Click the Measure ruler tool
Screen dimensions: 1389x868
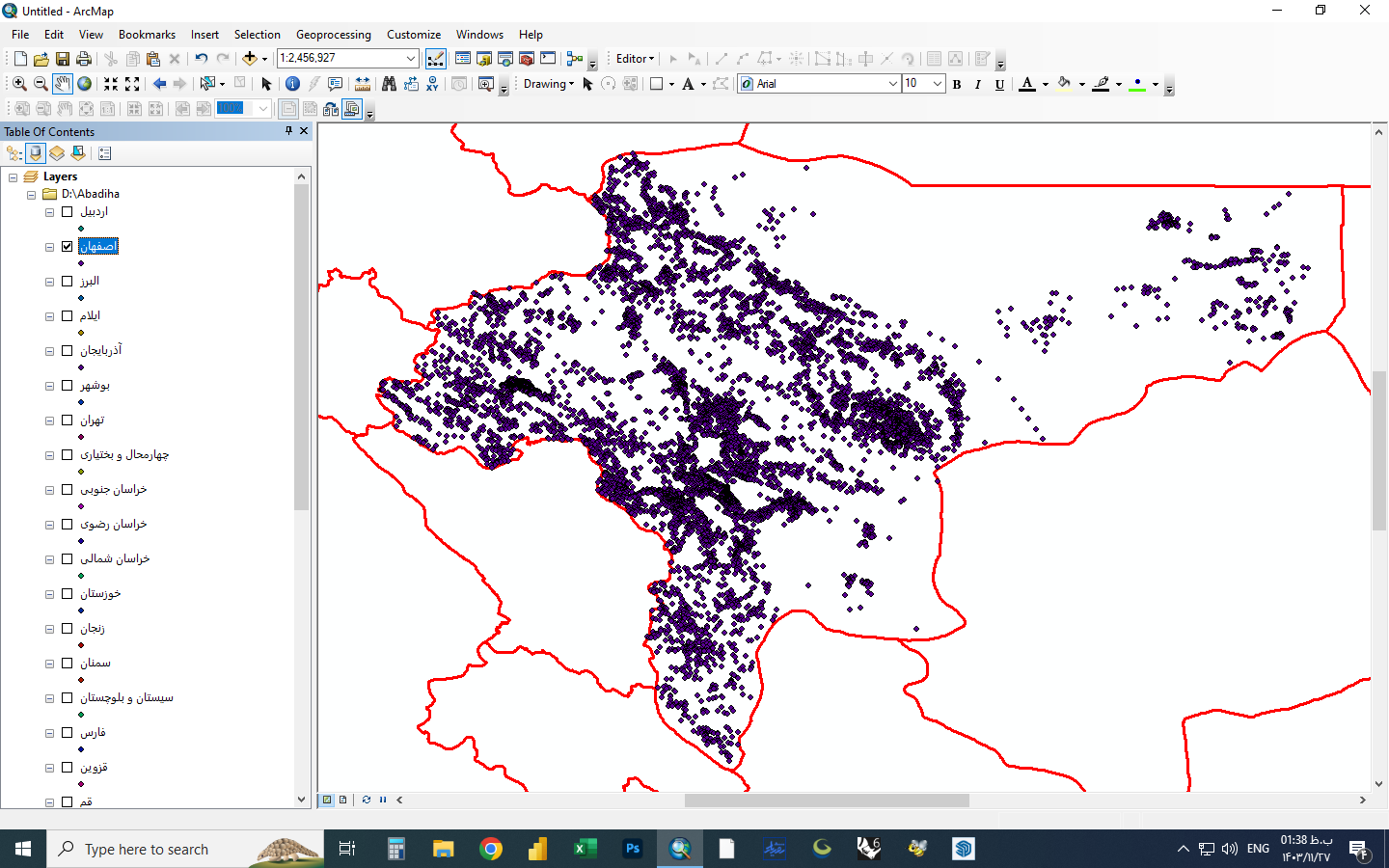coord(363,84)
